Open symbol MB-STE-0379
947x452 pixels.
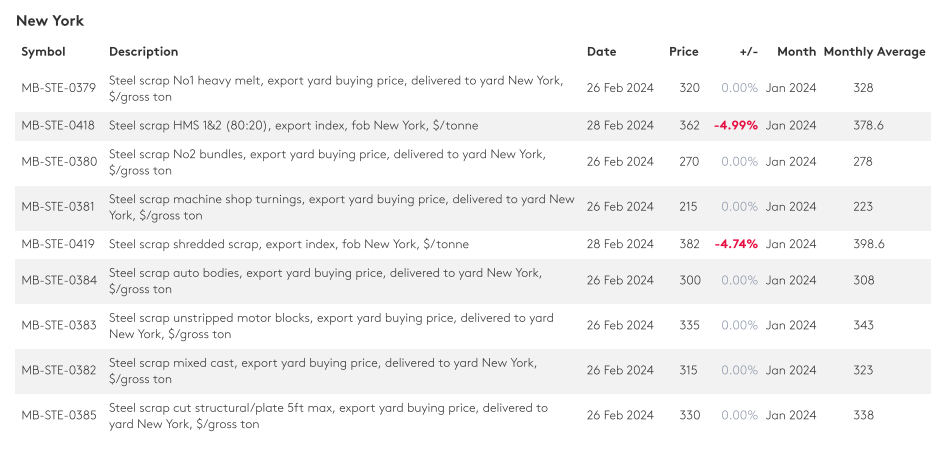pyautogui.click(x=59, y=88)
